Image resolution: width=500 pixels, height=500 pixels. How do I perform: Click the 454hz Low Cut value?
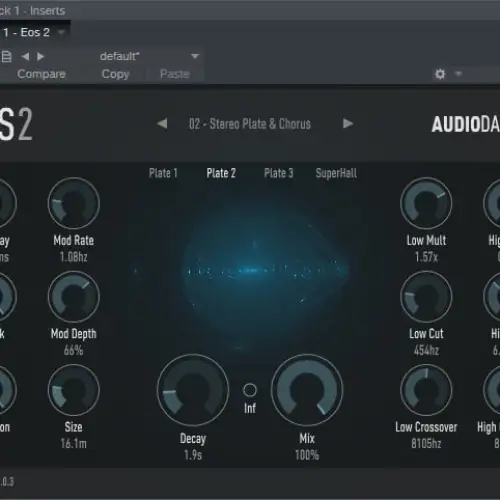point(426,350)
